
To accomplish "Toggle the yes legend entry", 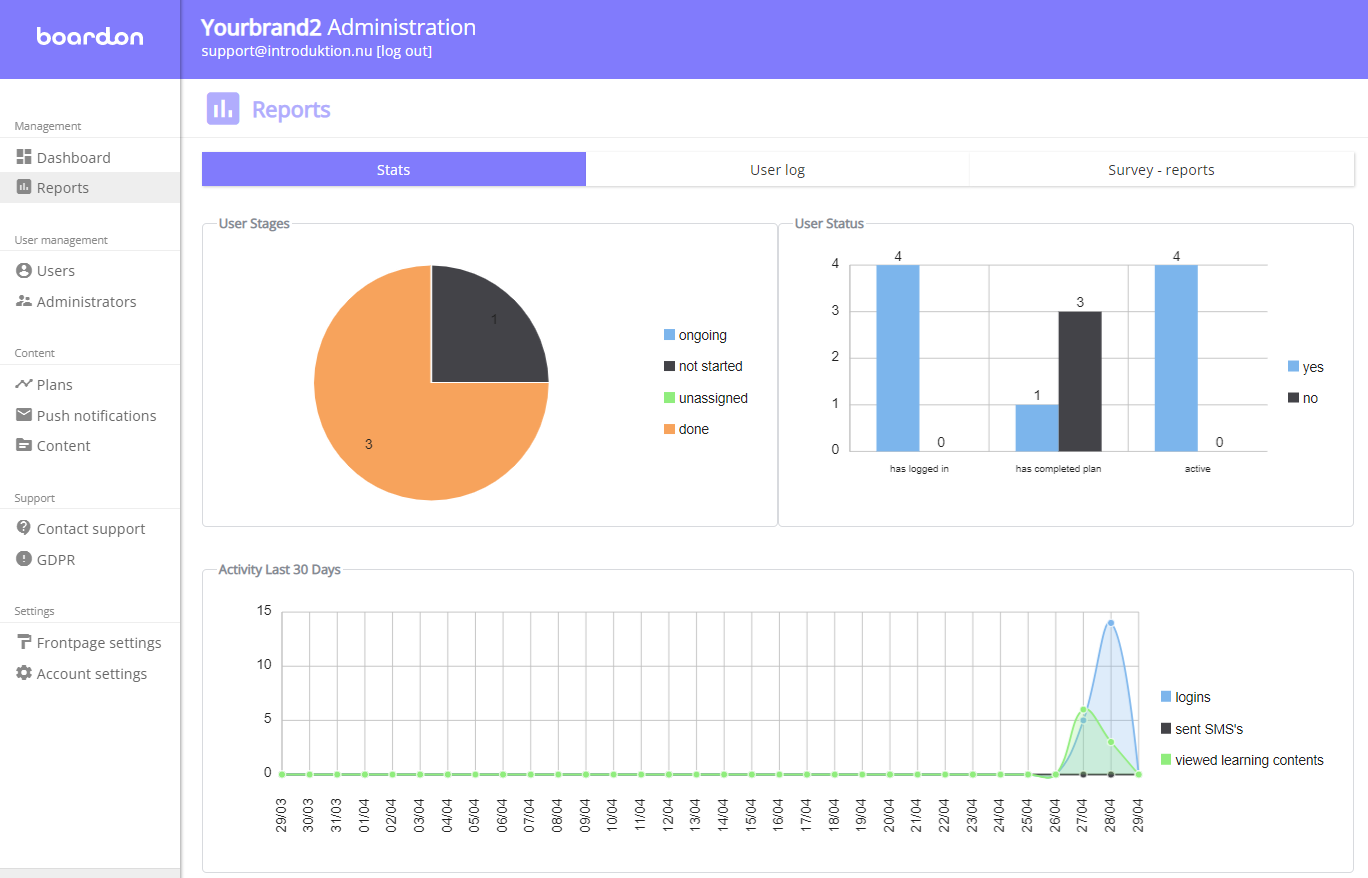I will (1306, 367).
